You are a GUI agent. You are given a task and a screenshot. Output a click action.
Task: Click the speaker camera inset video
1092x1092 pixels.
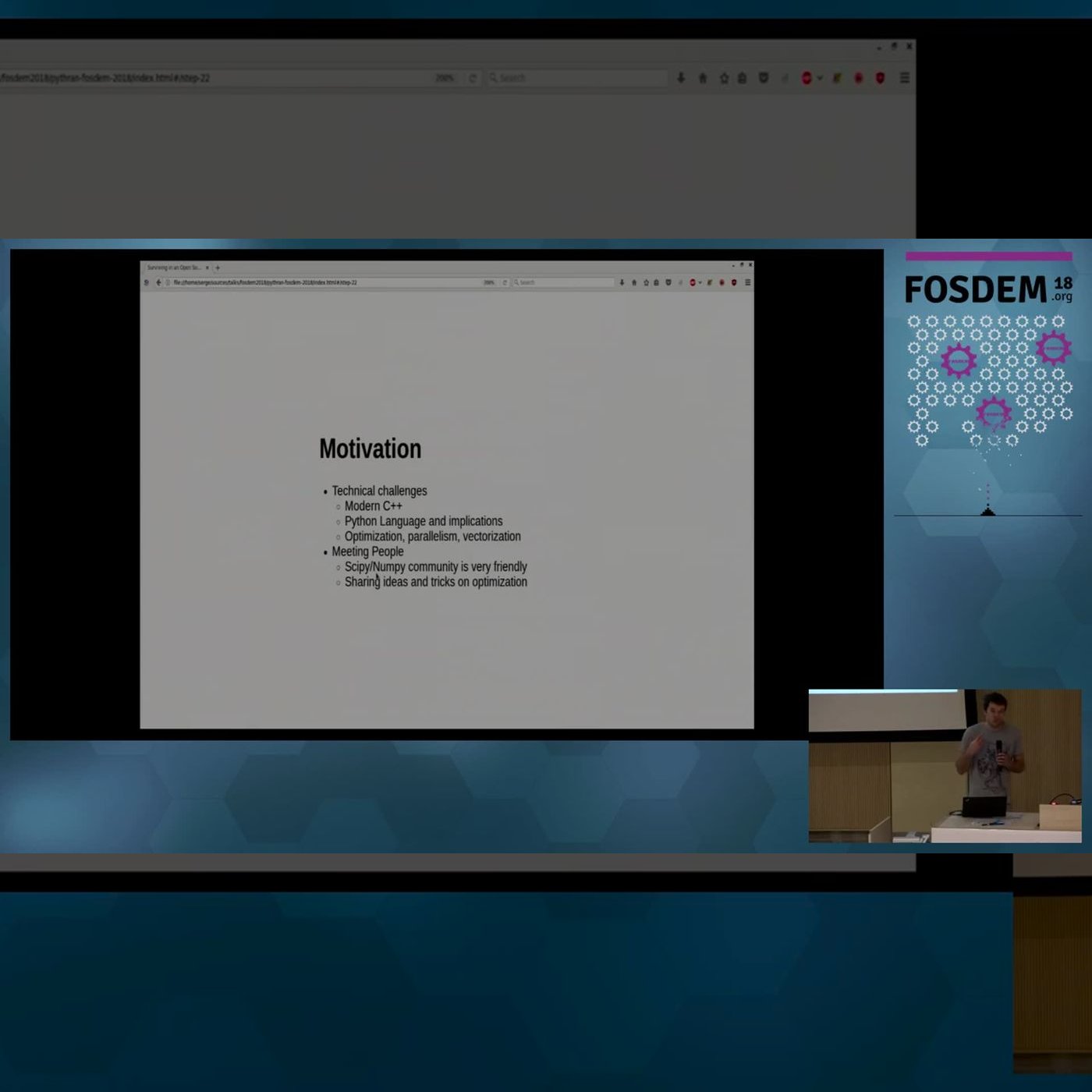point(945,766)
